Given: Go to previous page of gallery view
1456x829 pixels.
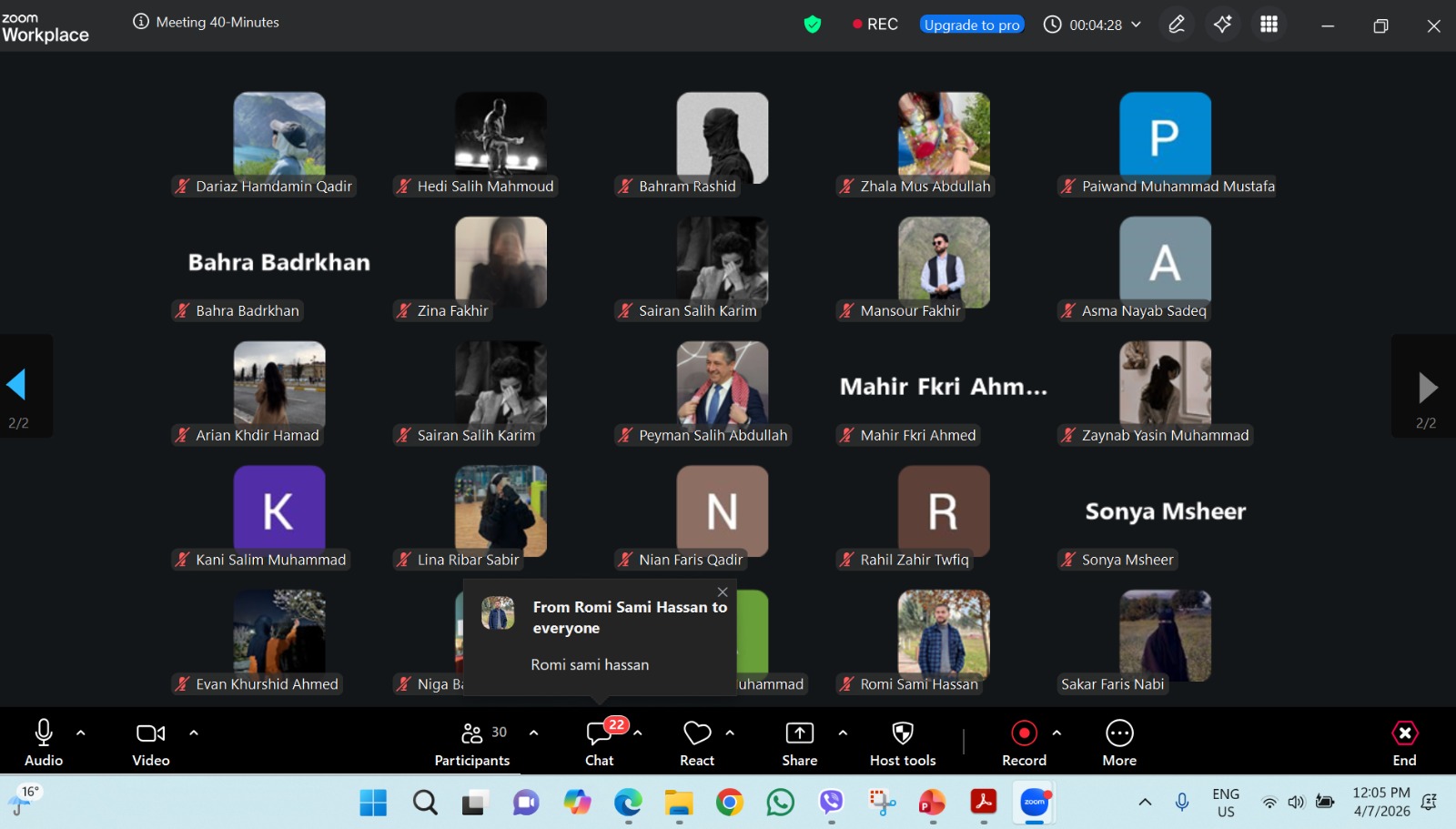Looking at the screenshot, I should [x=16, y=385].
